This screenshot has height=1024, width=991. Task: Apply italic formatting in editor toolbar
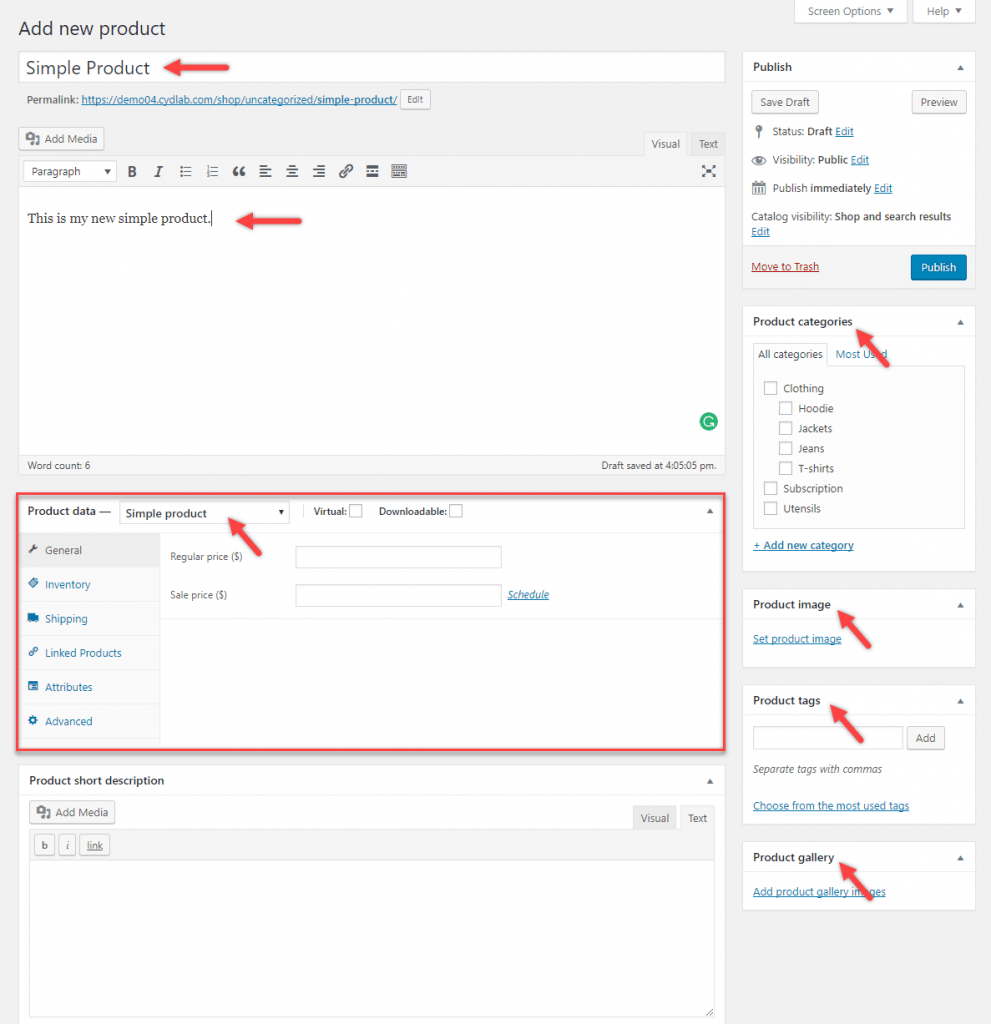(x=158, y=172)
